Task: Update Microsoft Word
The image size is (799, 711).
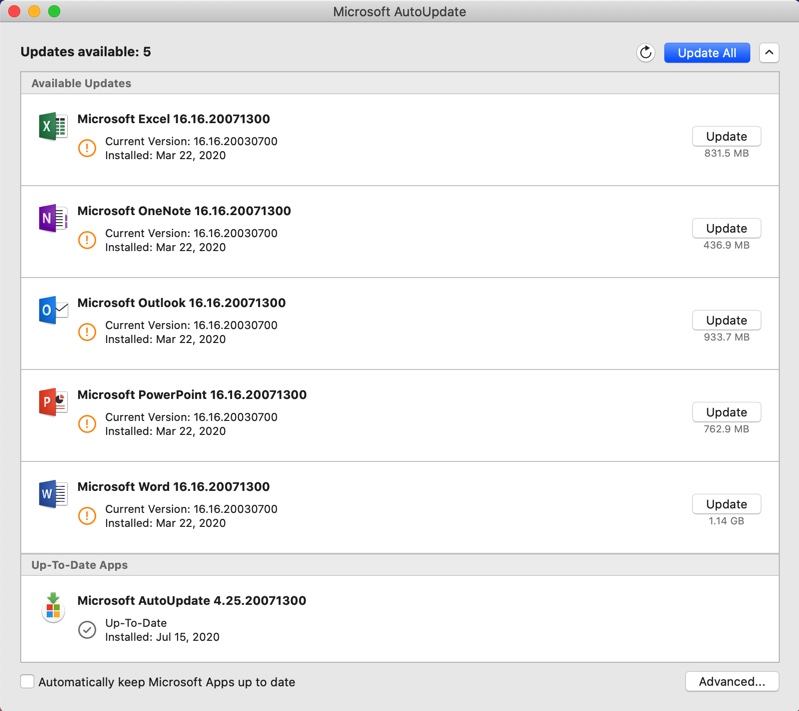Action: pyautogui.click(x=726, y=504)
